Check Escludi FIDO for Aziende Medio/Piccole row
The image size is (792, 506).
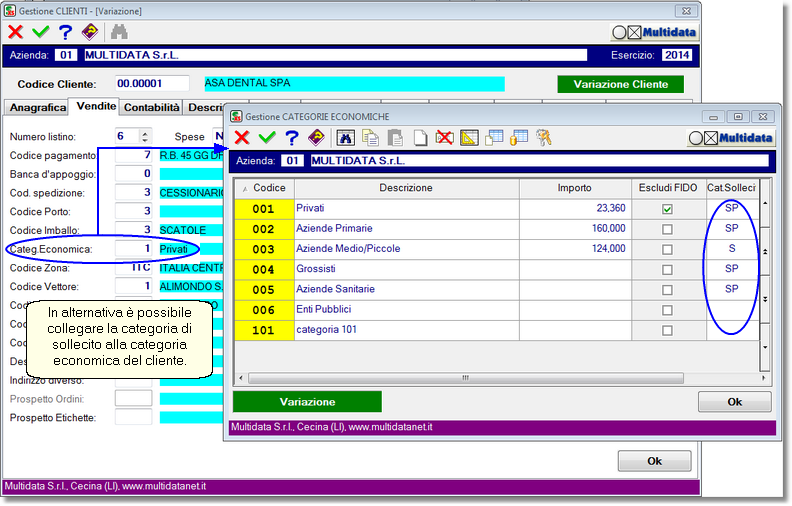[x=667, y=249]
